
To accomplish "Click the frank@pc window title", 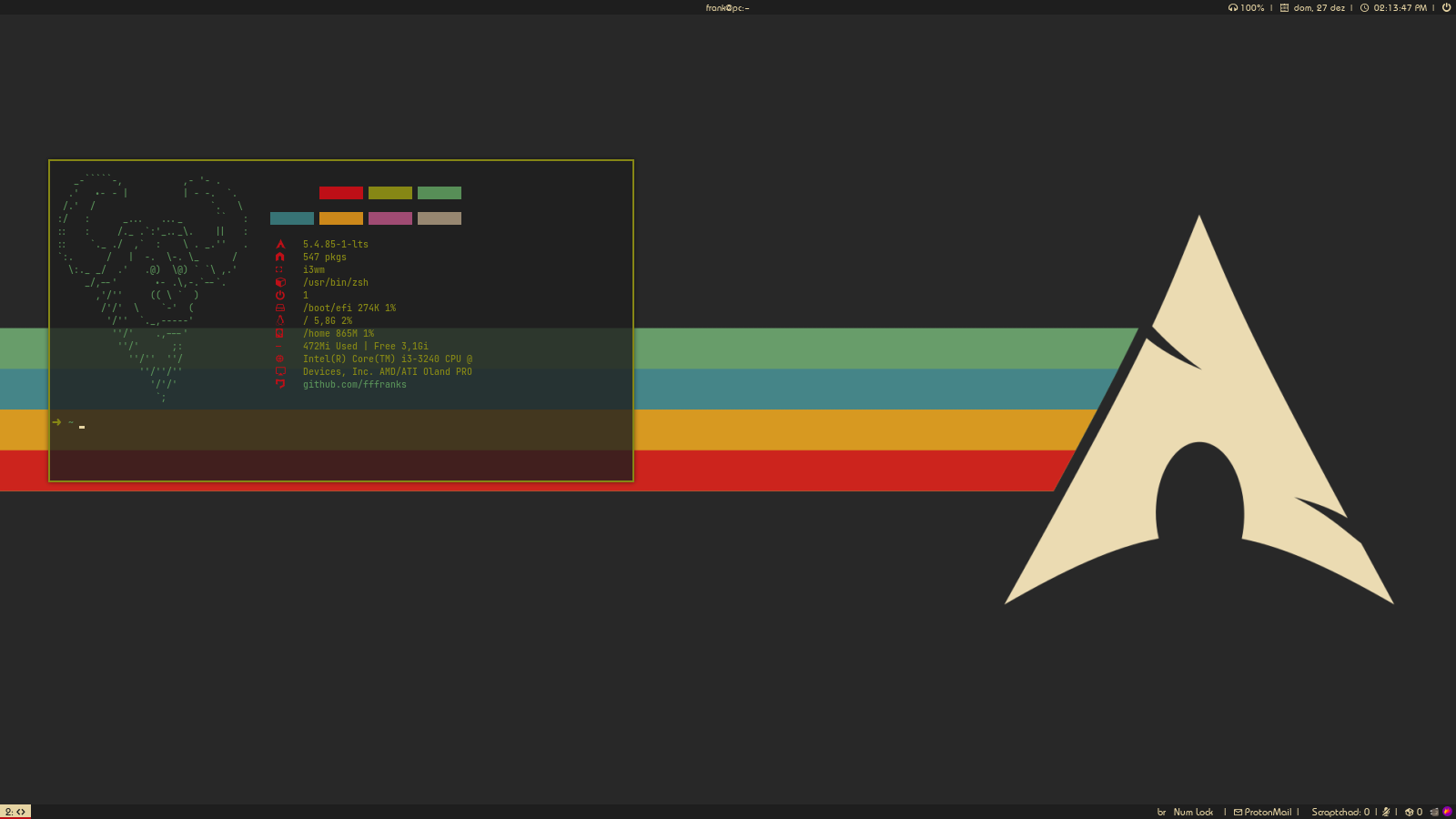I will pos(727,7).
